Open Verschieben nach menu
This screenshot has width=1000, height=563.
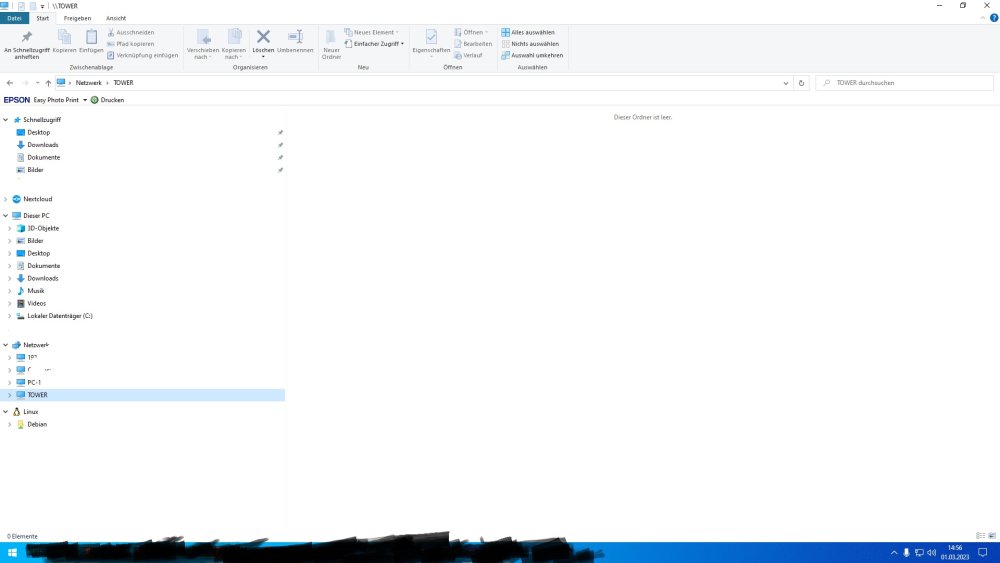[203, 45]
